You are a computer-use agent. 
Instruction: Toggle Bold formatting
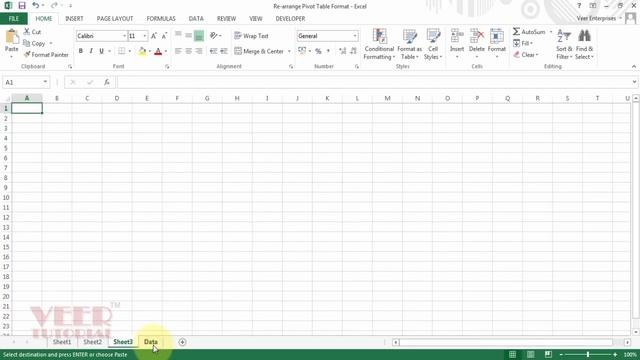[80, 51]
